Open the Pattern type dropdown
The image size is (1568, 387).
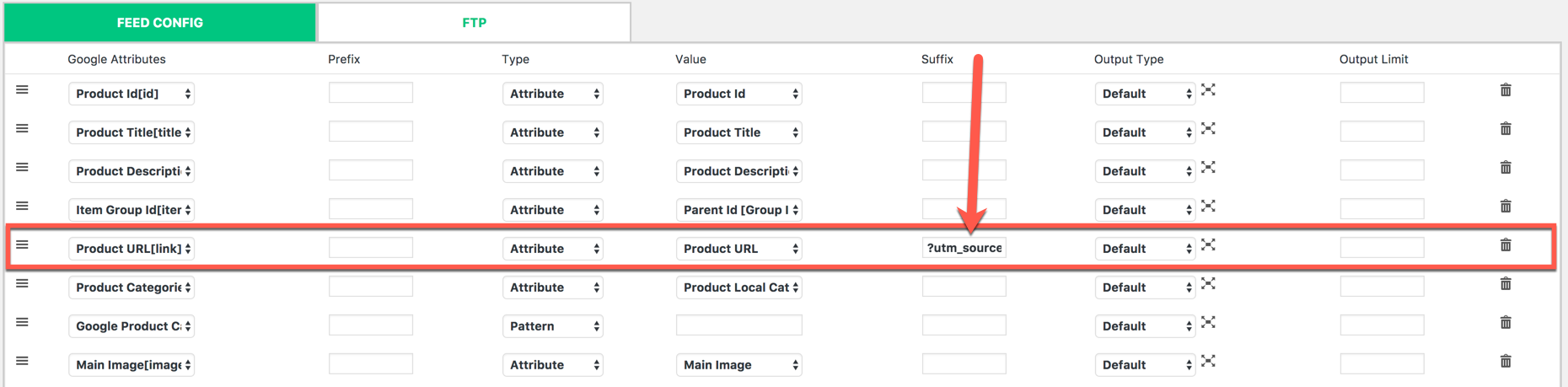point(552,326)
